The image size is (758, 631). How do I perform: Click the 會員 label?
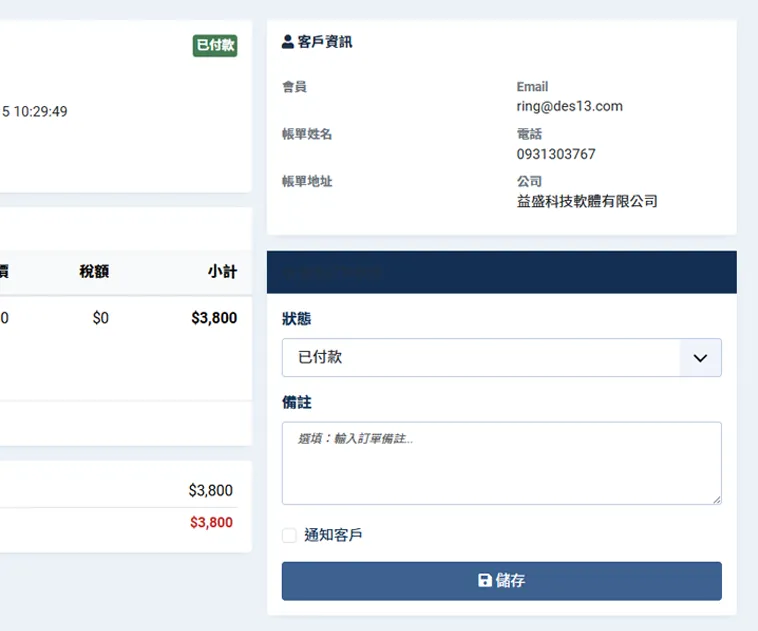tap(294, 87)
